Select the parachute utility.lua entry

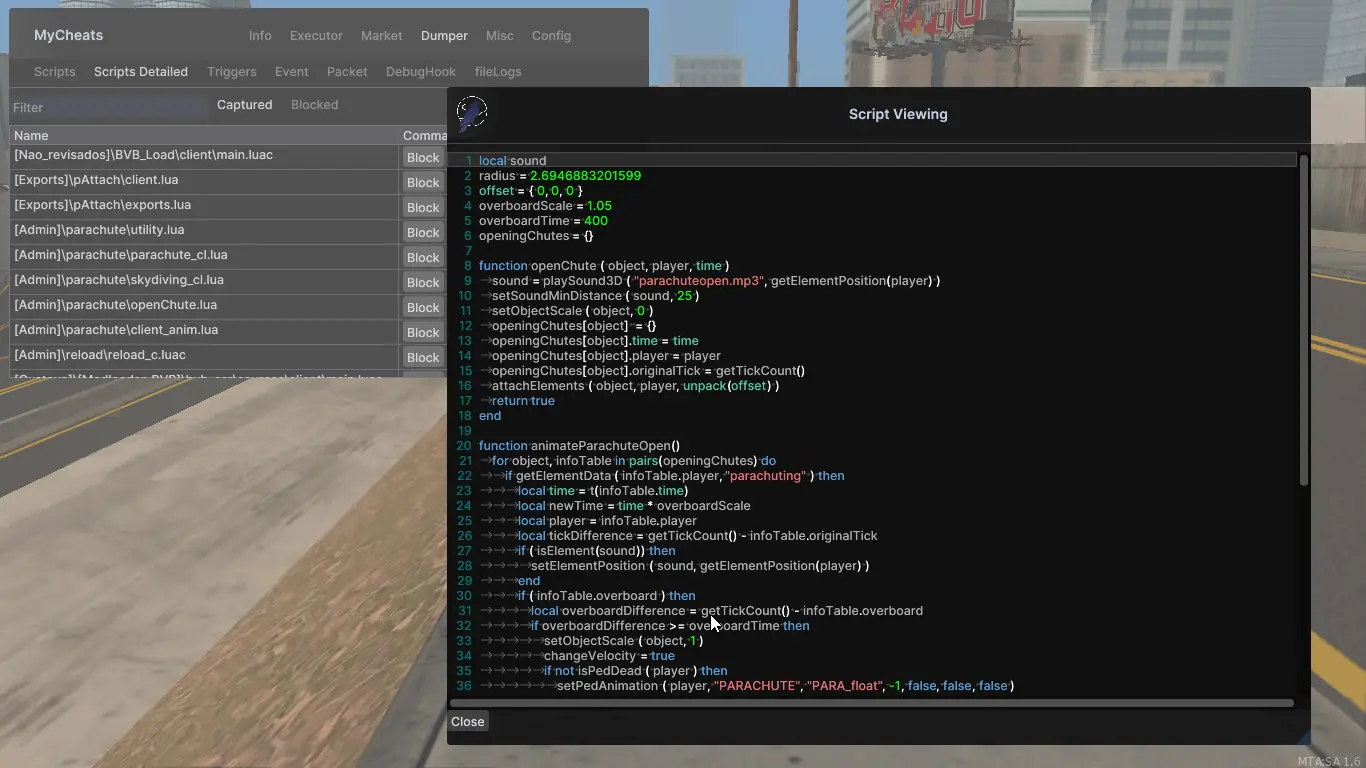[200, 230]
